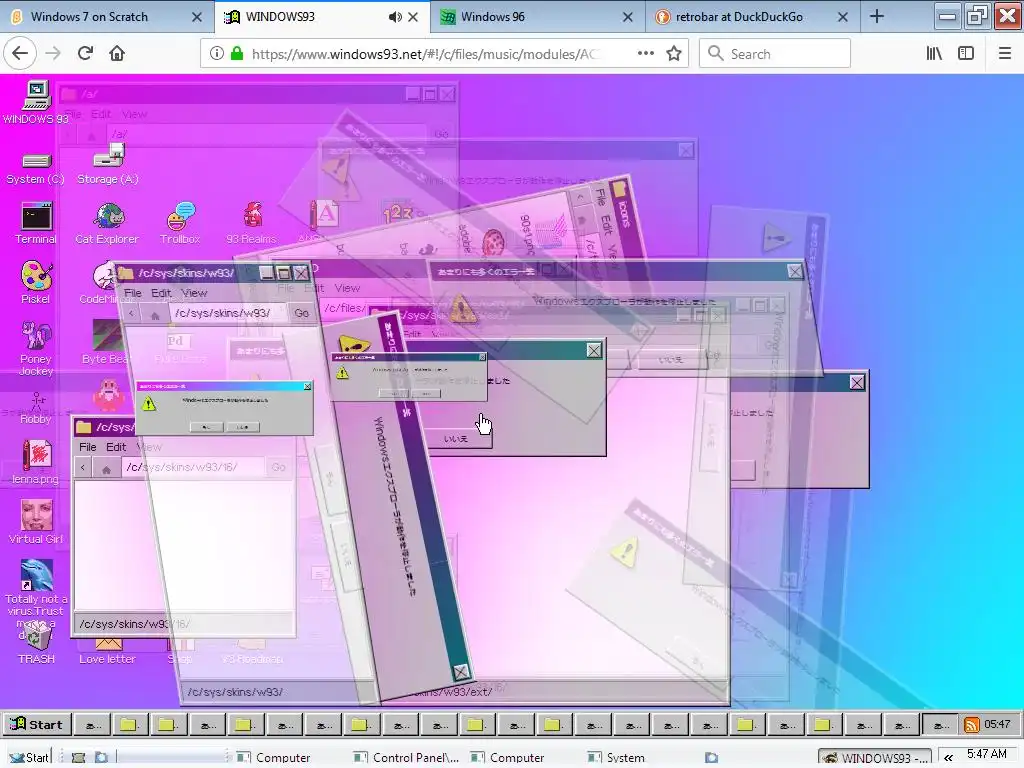Close the error dialog containing the hand cursor
The image size is (1024, 768).
[x=594, y=351]
